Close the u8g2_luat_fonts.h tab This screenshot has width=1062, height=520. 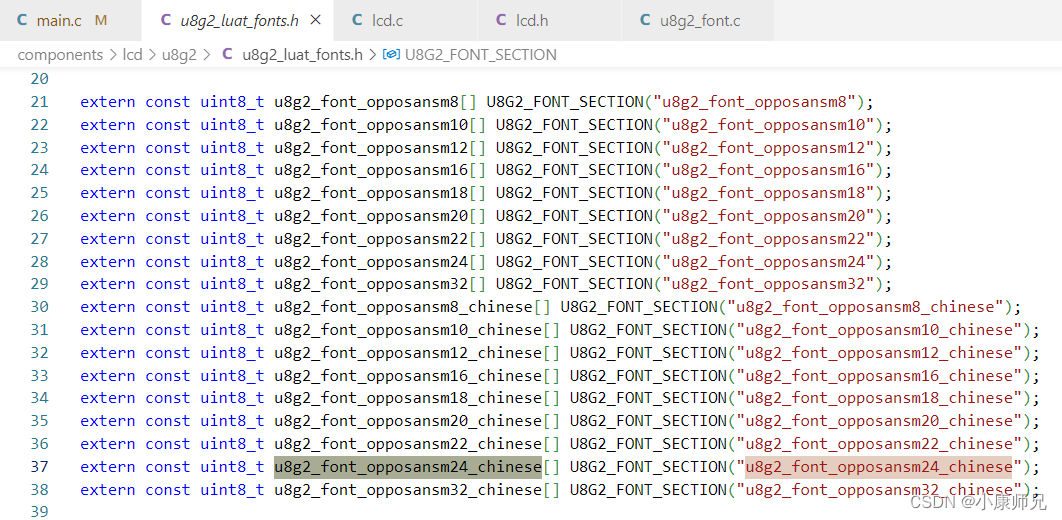315,20
